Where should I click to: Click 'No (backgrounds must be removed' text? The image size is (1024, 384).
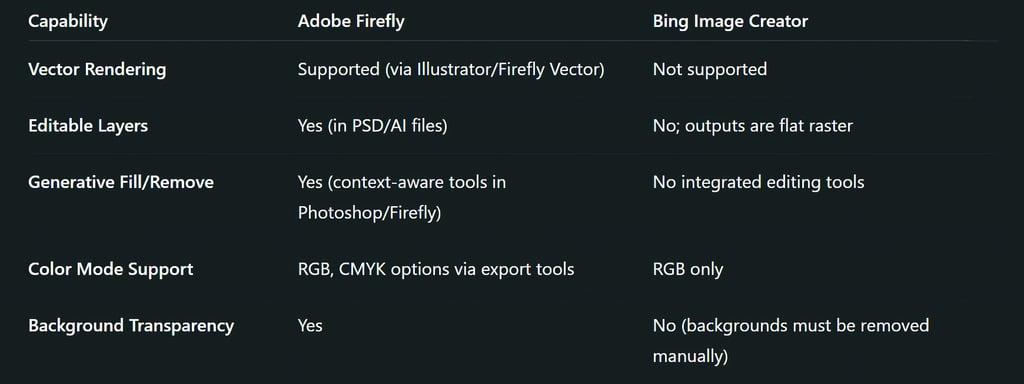[x=791, y=325]
